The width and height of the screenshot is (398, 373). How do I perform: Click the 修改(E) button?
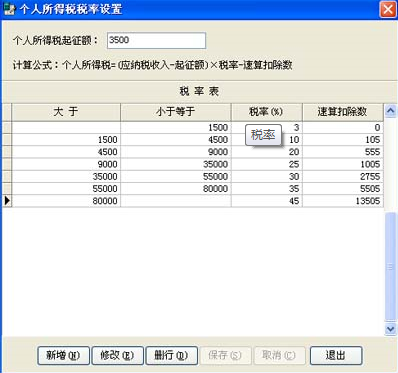[117, 355]
